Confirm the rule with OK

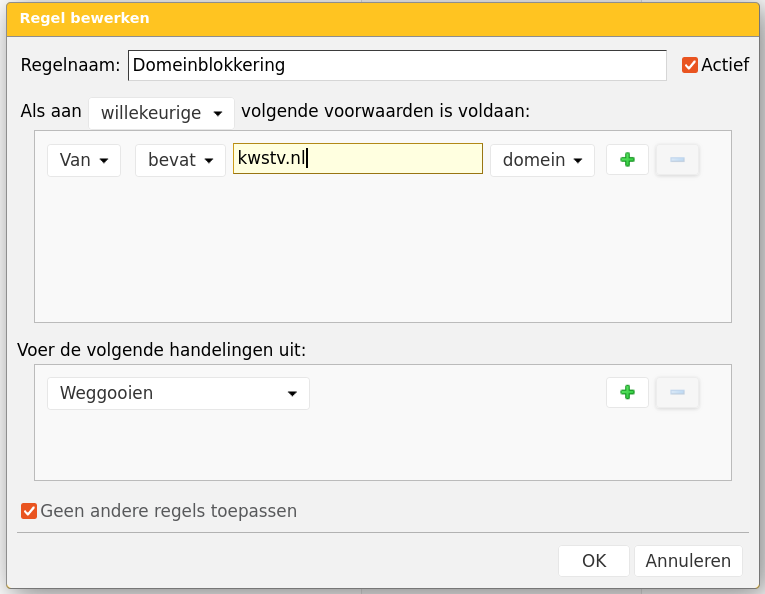(x=594, y=561)
